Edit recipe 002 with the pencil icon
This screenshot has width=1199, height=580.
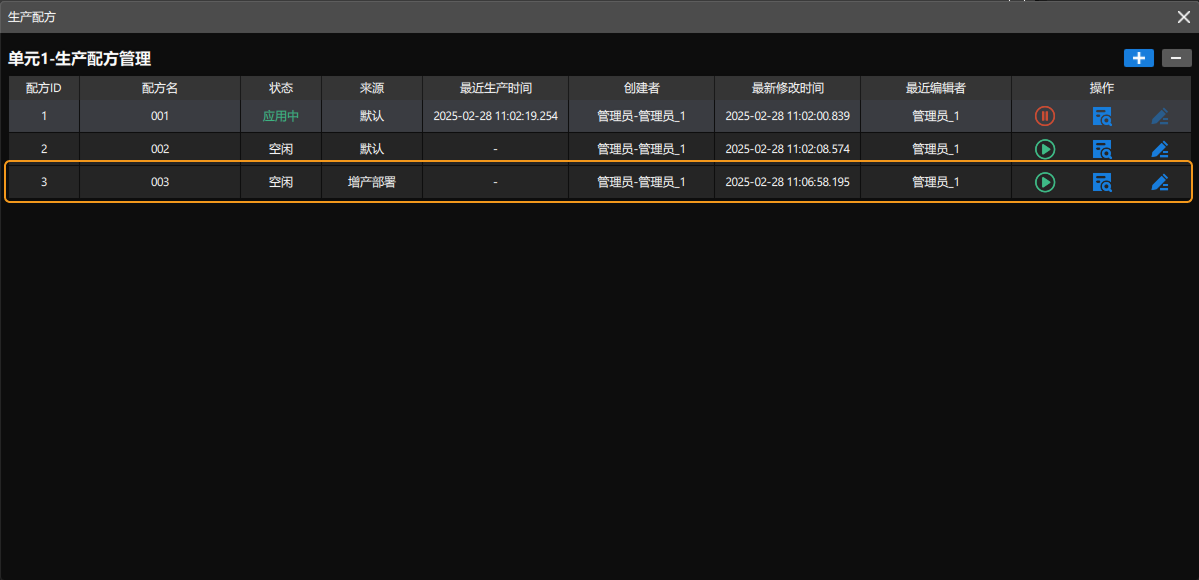coord(1160,148)
